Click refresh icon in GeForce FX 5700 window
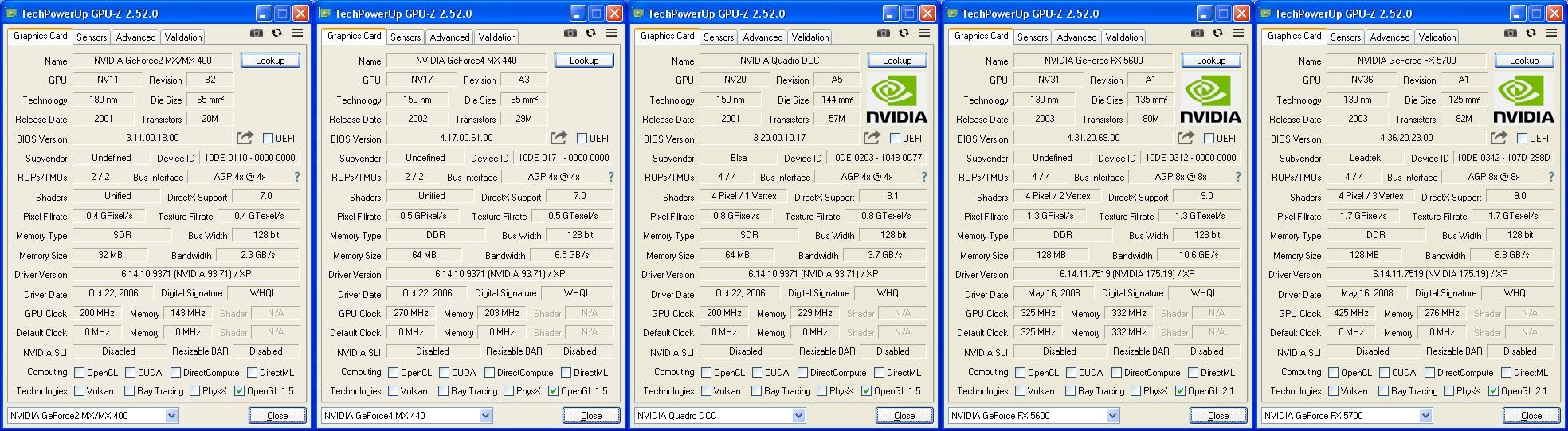The width and height of the screenshot is (1568, 431). click(1531, 33)
